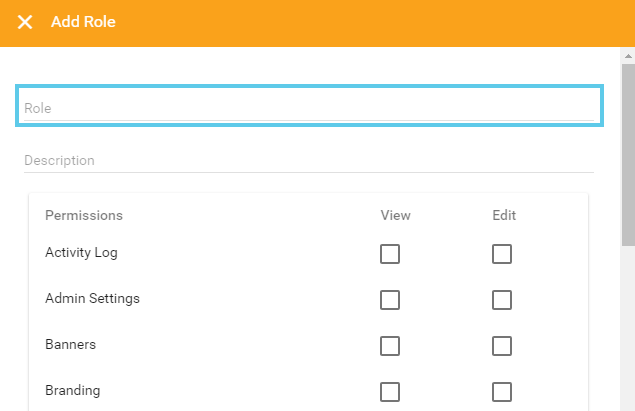
Task: Toggle Edit permission for Banners
Action: pos(502,346)
